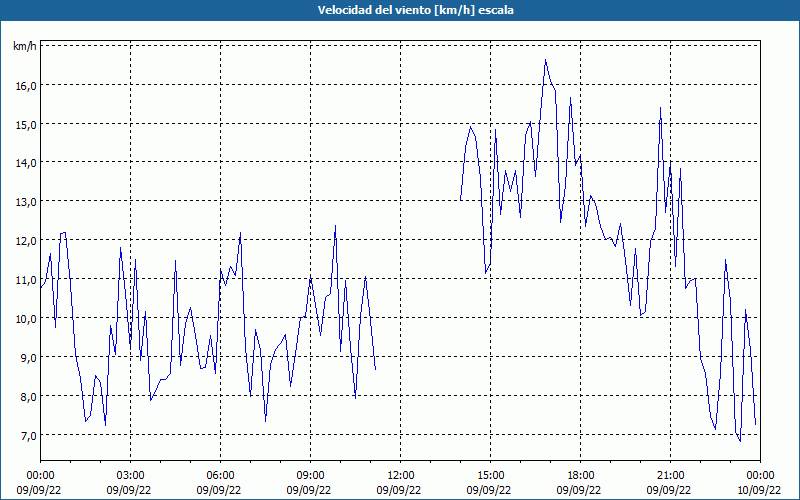
Task: Click the '09/09/22' date under 15:00
Action: click(489, 490)
